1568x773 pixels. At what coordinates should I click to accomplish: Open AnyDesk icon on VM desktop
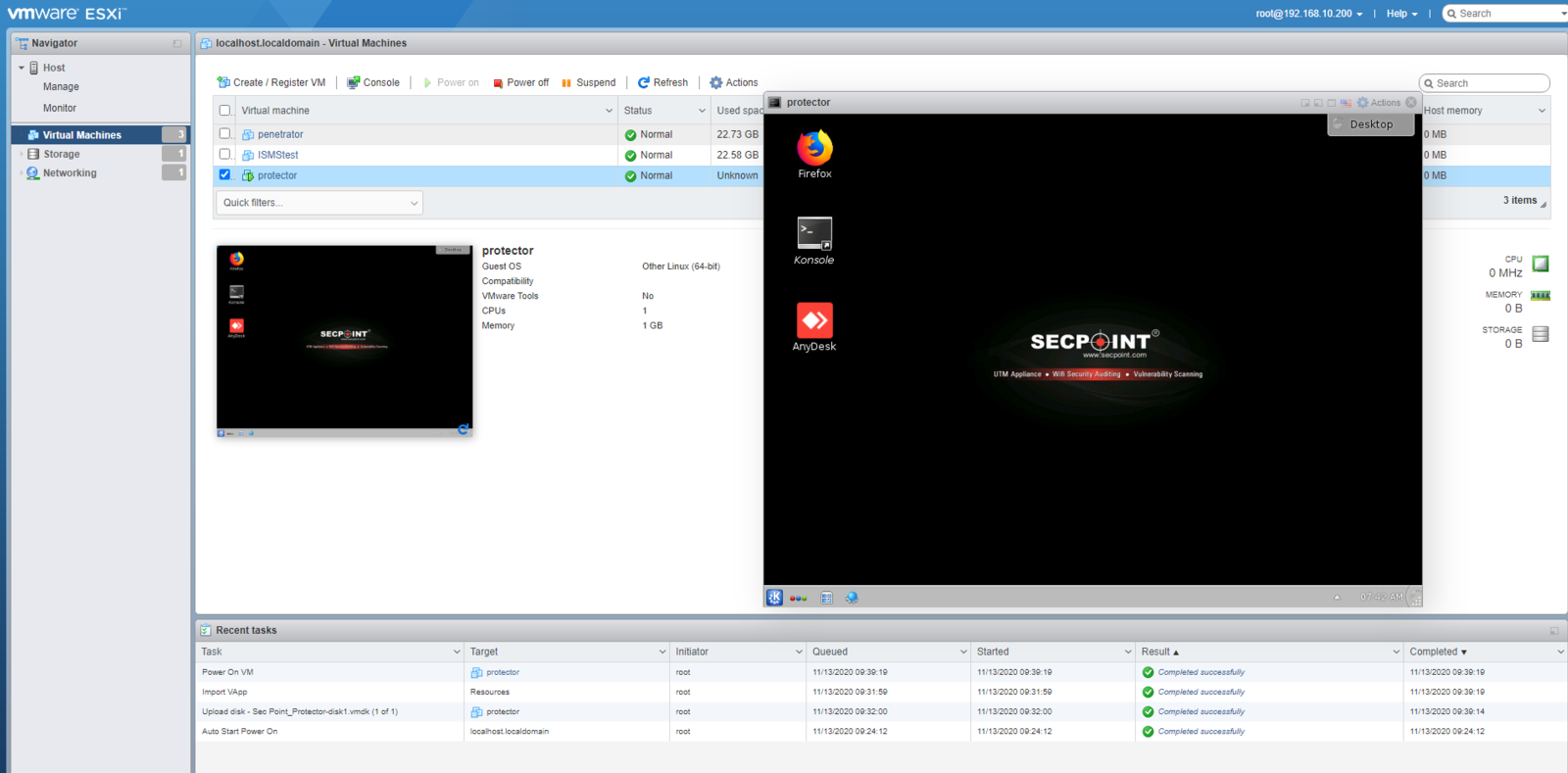click(814, 321)
